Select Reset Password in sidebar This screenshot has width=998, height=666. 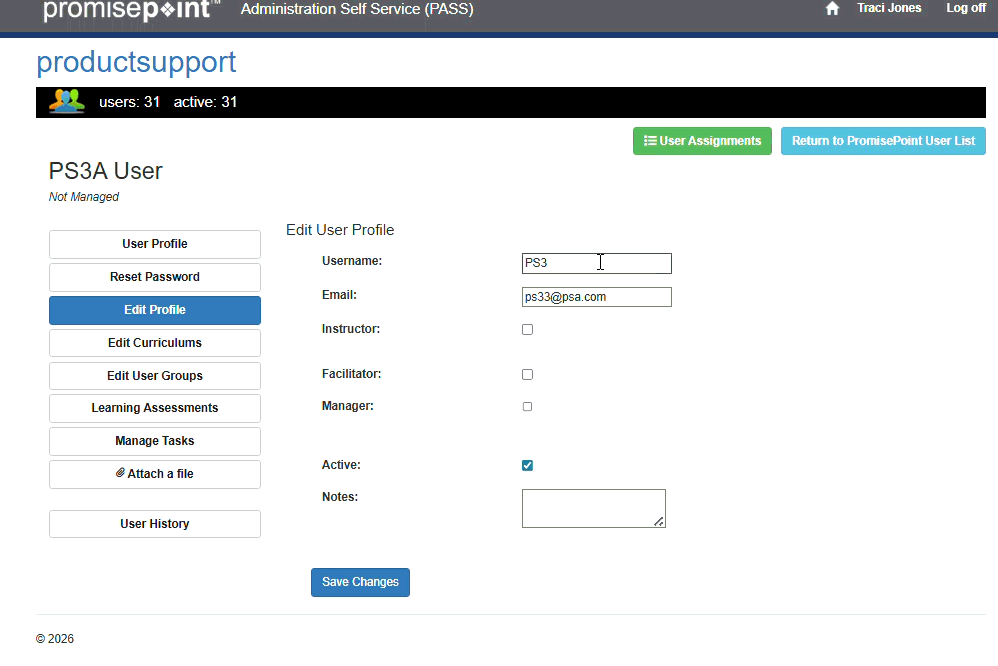coord(155,277)
